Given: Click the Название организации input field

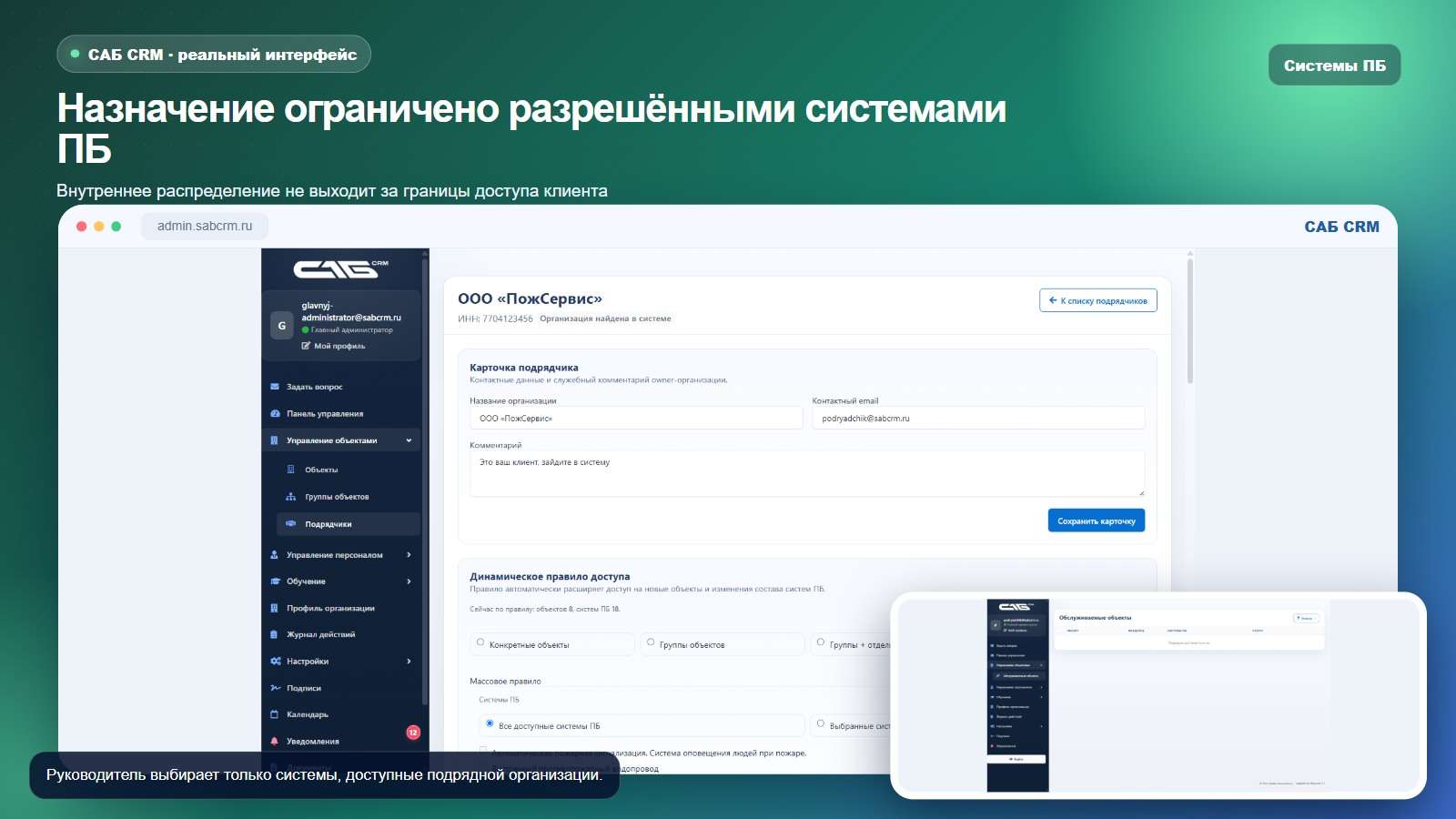Looking at the screenshot, I should (636, 419).
